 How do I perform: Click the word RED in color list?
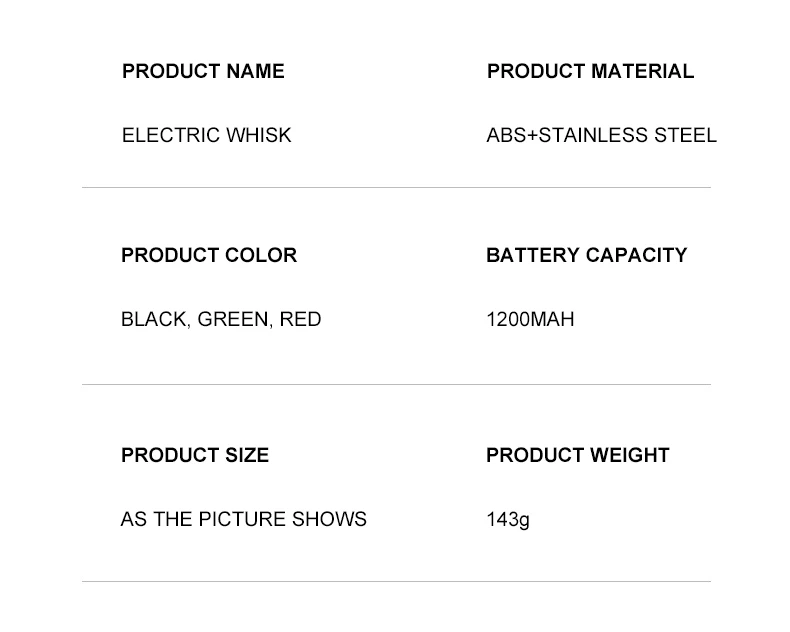coord(300,319)
